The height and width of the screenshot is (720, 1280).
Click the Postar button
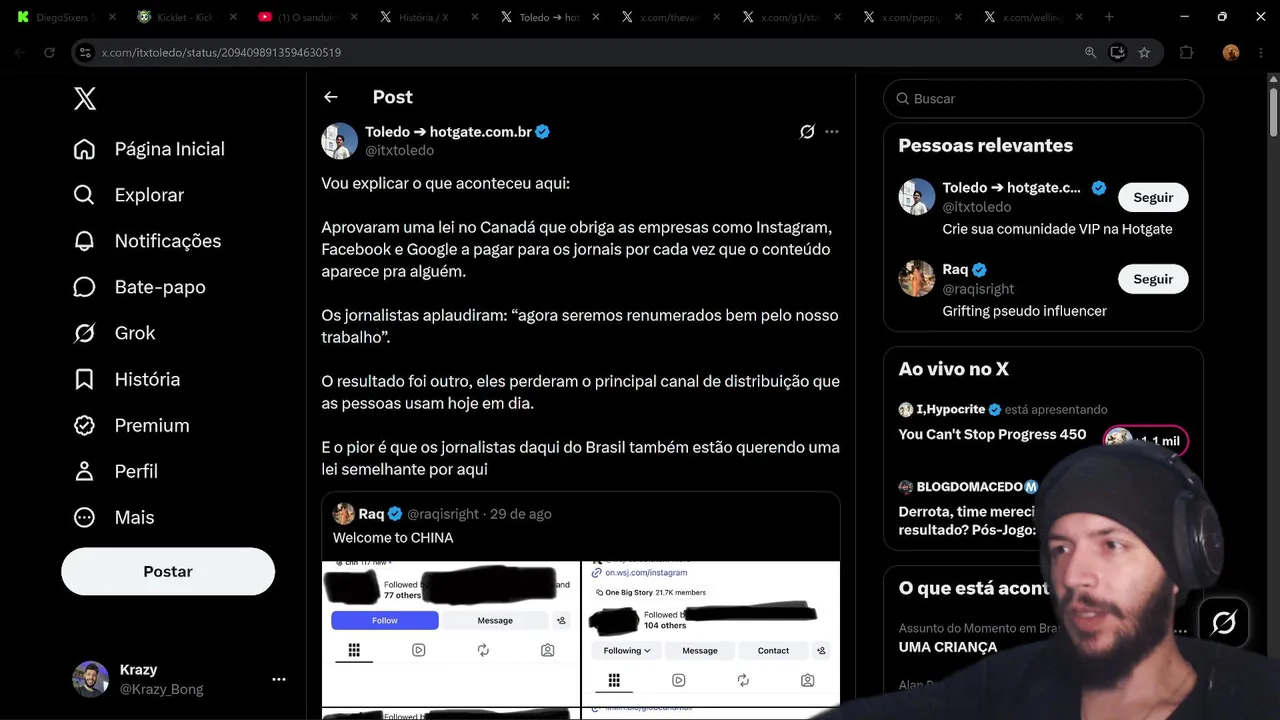coord(168,571)
